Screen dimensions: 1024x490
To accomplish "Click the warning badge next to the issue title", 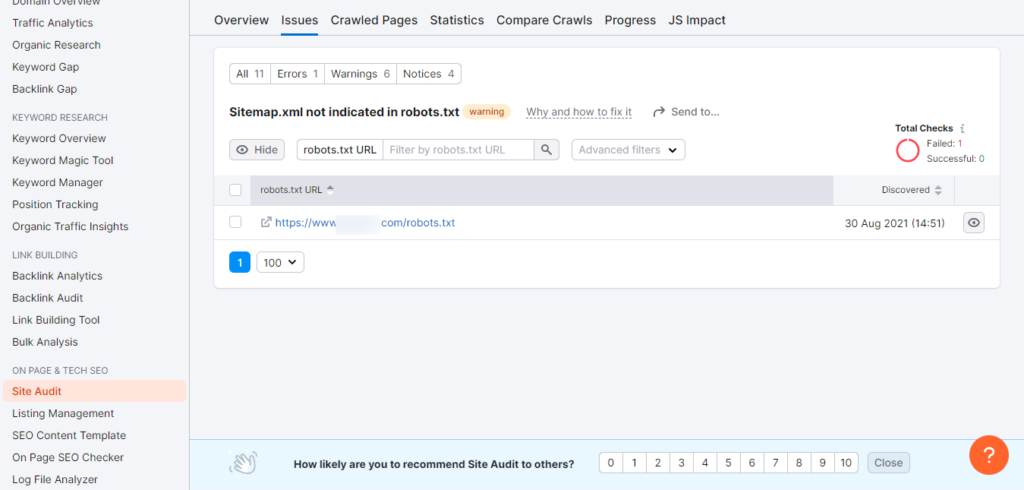I will pyautogui.click(x=487, y=112).
